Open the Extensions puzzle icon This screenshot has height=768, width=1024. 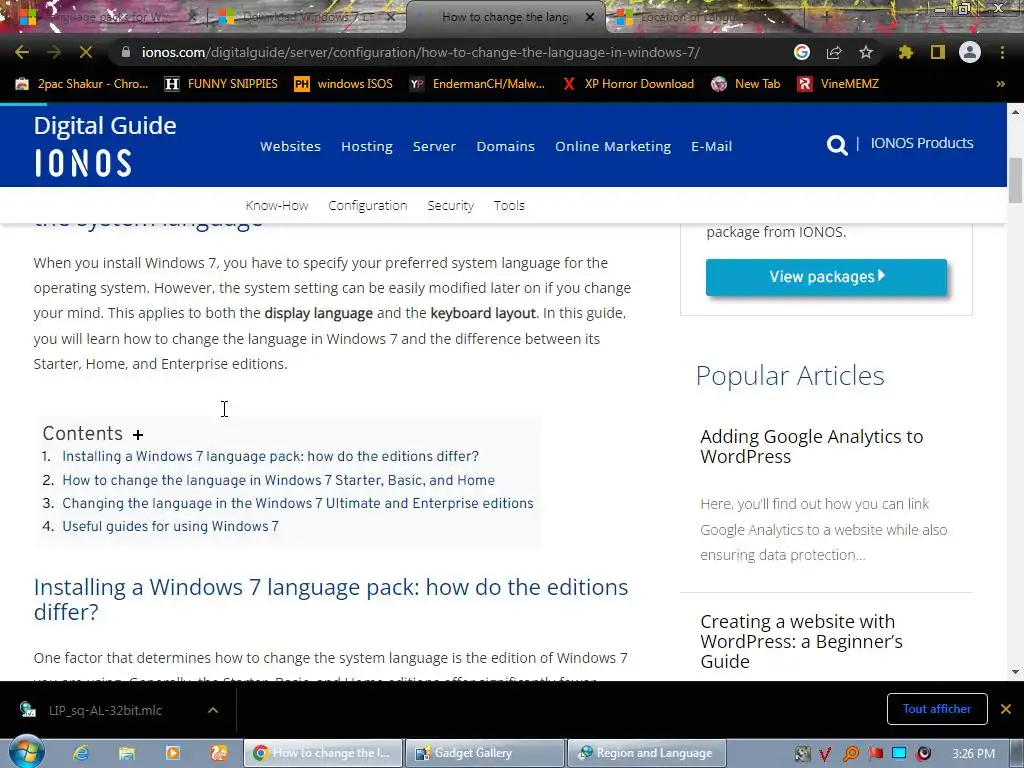pos(906,52)
